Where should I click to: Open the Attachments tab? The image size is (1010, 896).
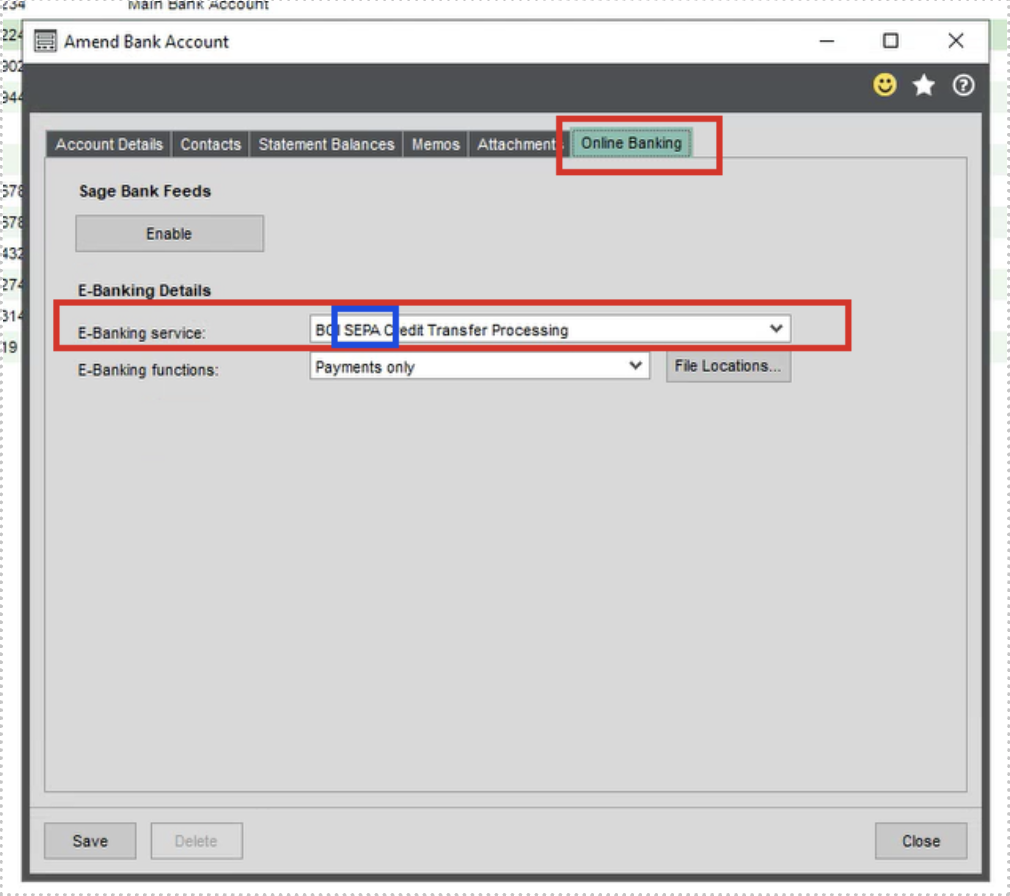(514, 144)
